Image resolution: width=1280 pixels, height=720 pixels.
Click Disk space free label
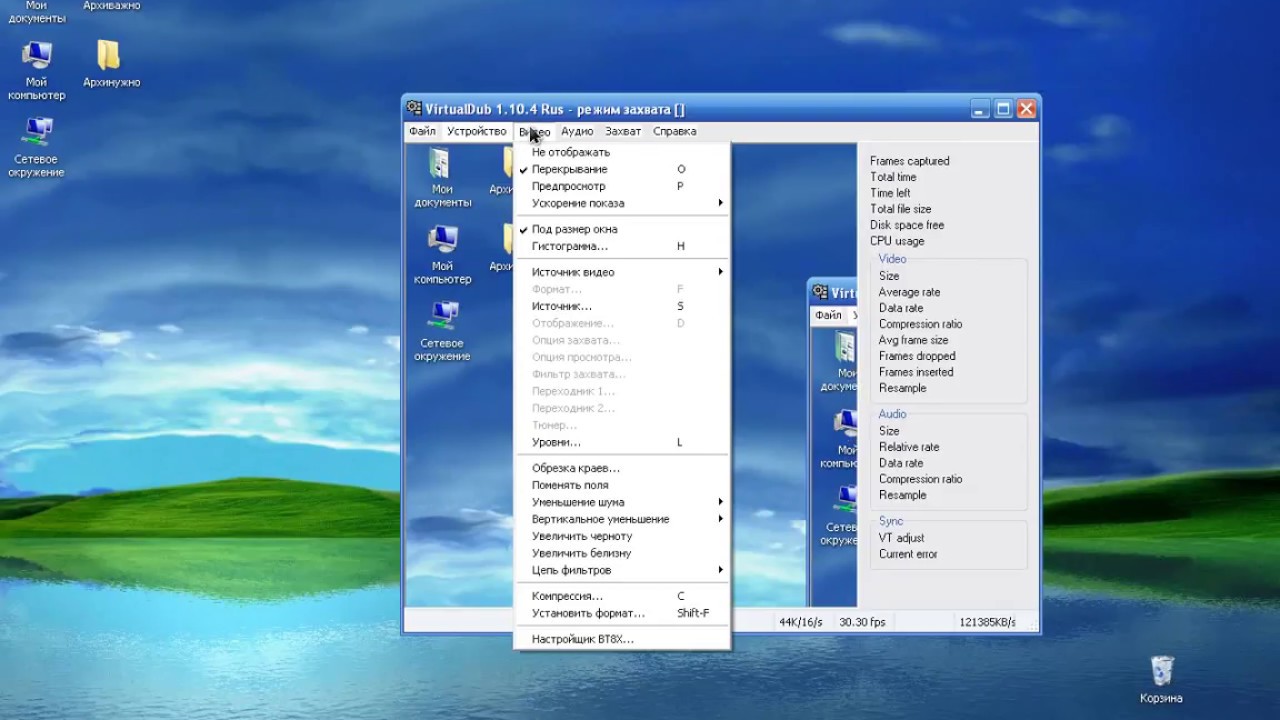click(907, 225)
